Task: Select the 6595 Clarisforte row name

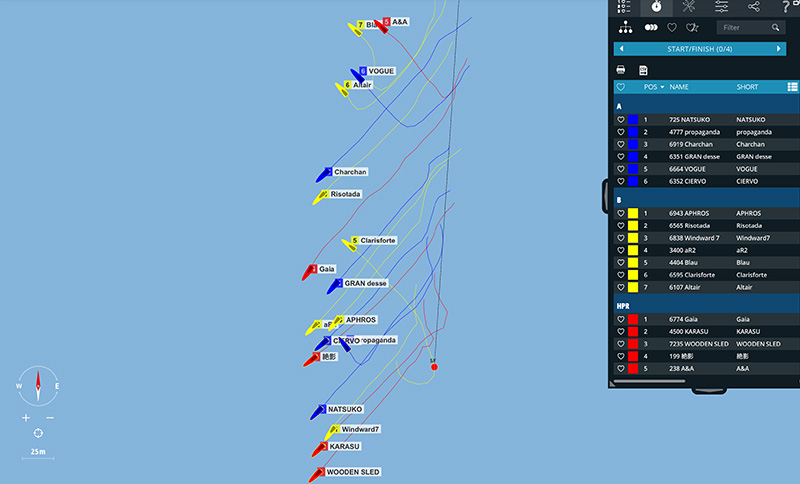Action: [x=692, y=275]
